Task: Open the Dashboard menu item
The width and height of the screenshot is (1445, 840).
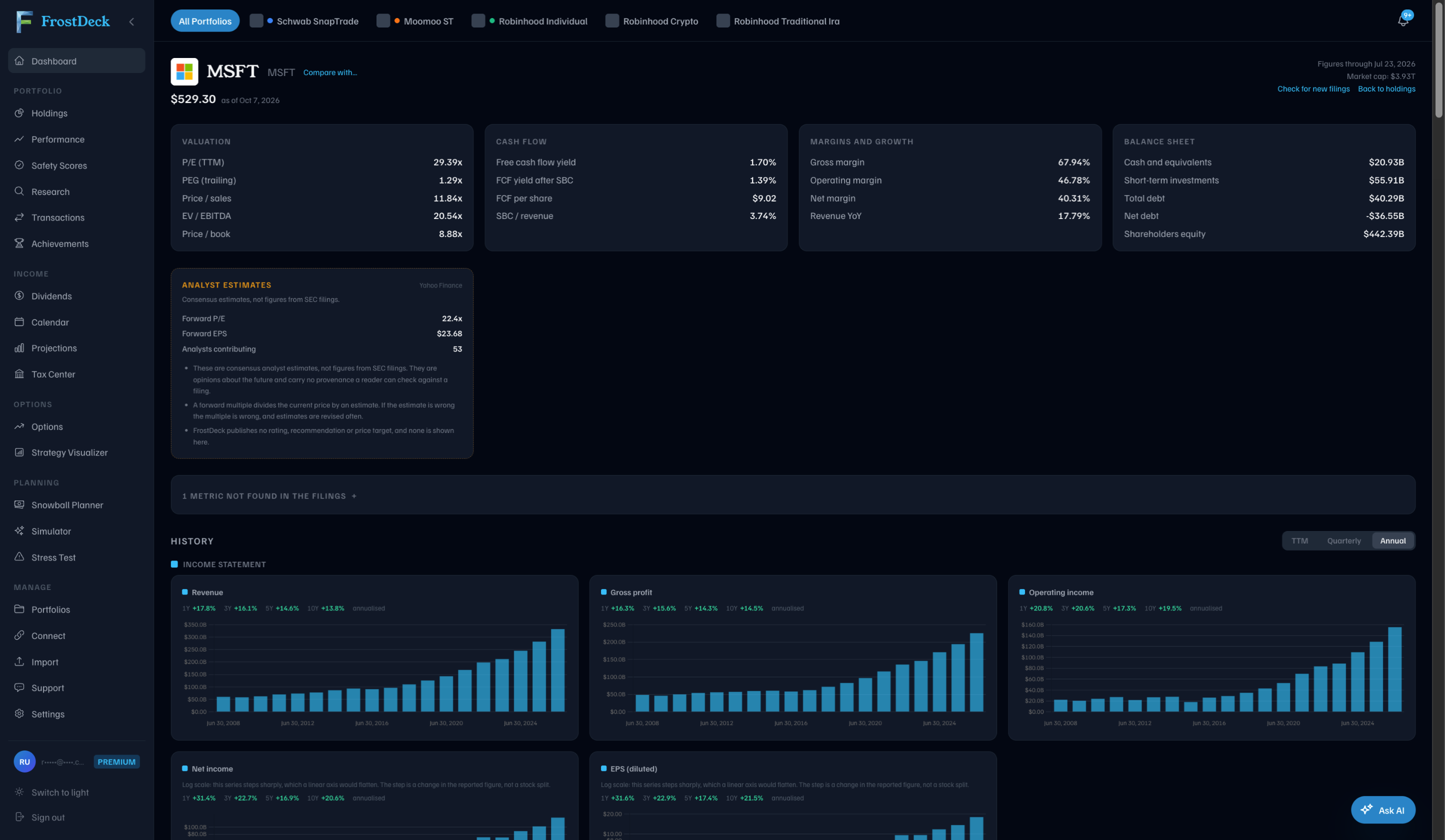Action: tap(77, 61)
